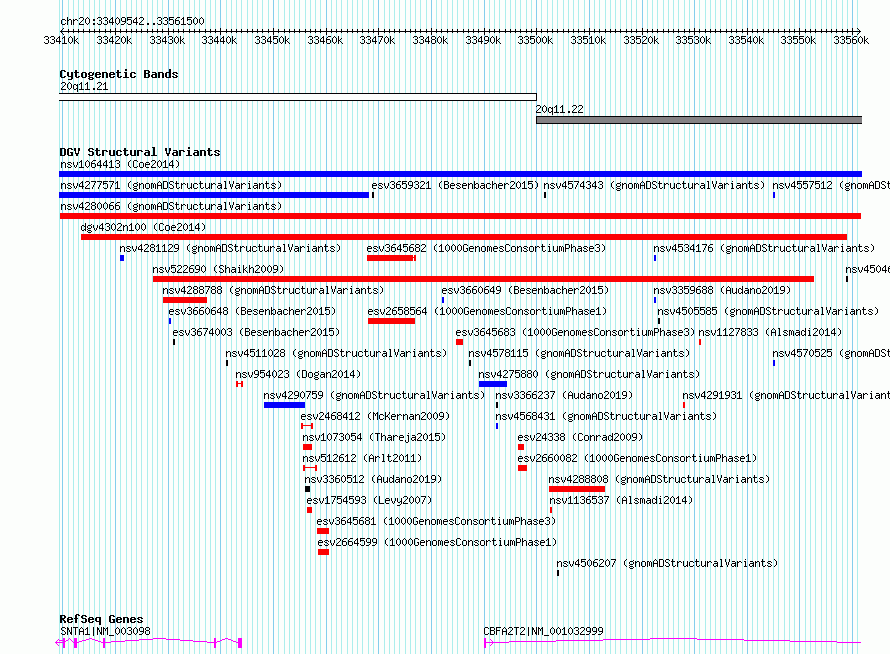Select esv3645683 1000Genomes Phase3 label

[575, 333]
